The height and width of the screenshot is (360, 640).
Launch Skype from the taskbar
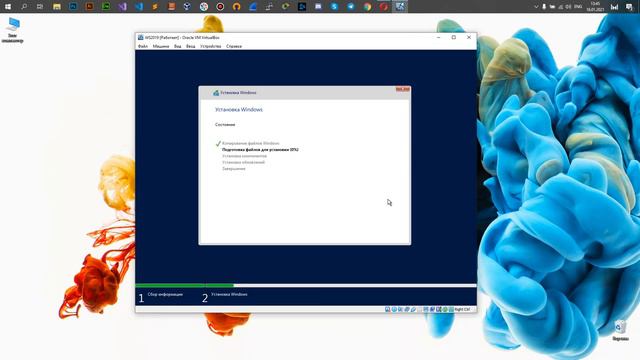334,7
